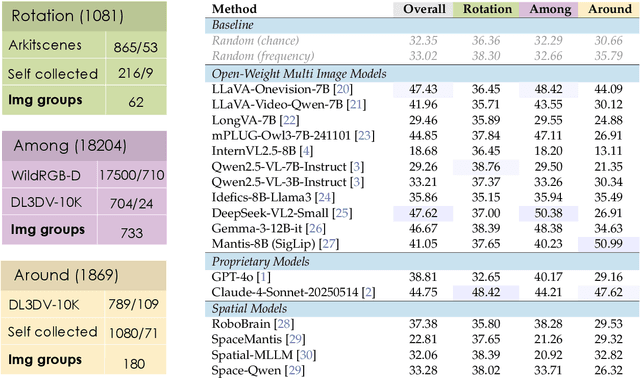This screenshot has width=640, height=378.
Task: Select the Proprietary Models section heading
Action: pyautogui.click(x=260, y=262)
